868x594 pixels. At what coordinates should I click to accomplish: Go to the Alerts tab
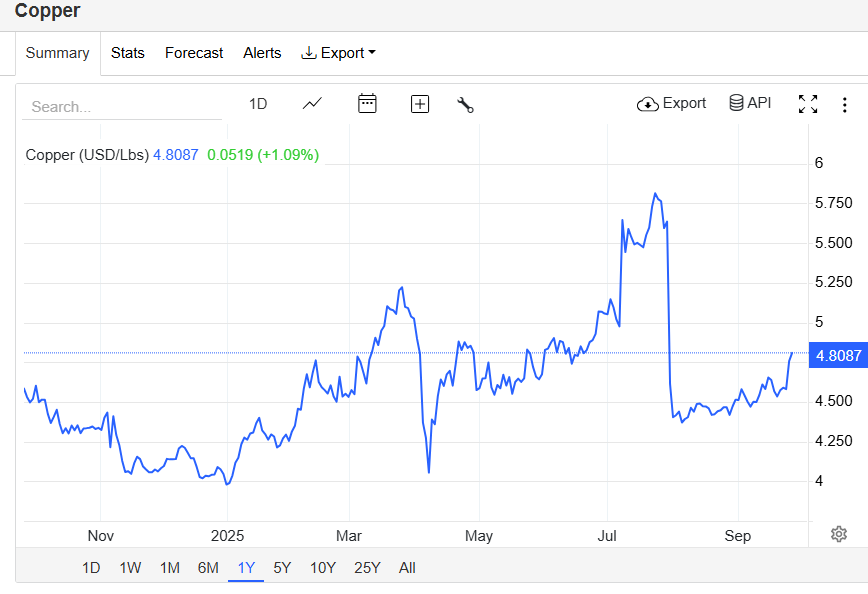tap(262, 53)
